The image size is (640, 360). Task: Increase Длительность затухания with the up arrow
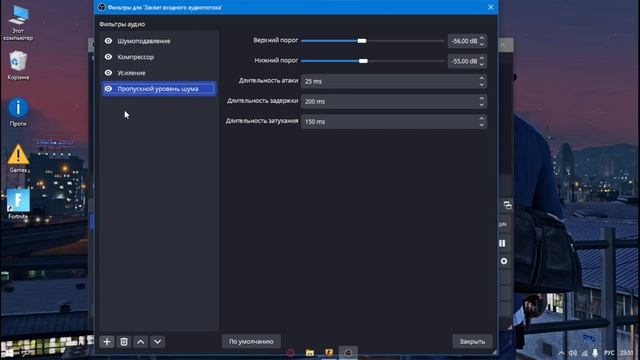[482, 119]
